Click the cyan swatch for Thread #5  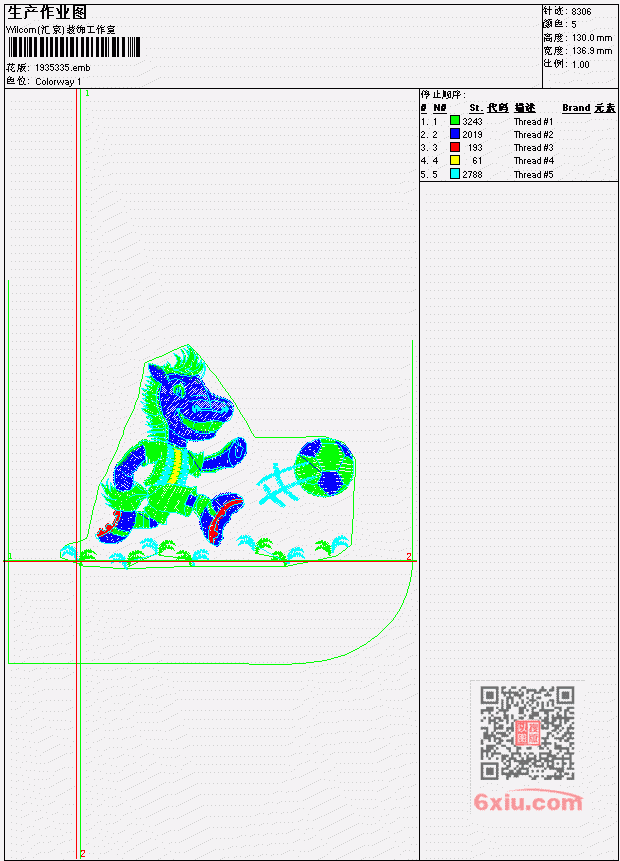click(x=455, y=174)
